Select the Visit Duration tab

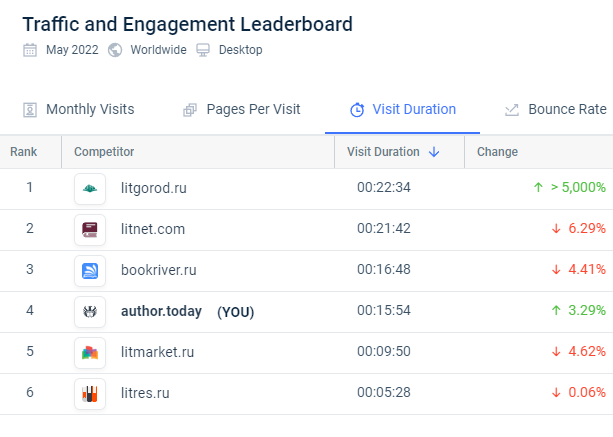(x=403, y=109)
